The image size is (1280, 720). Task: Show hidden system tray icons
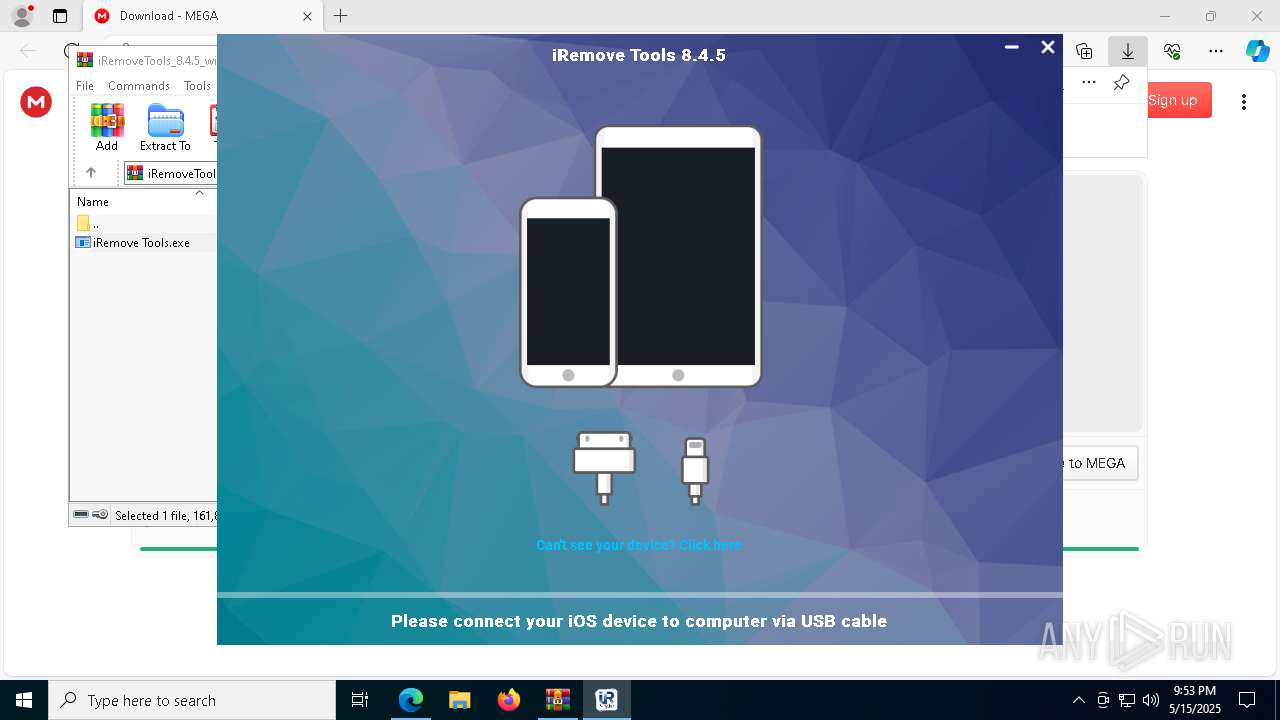[x=1078, y=700]
